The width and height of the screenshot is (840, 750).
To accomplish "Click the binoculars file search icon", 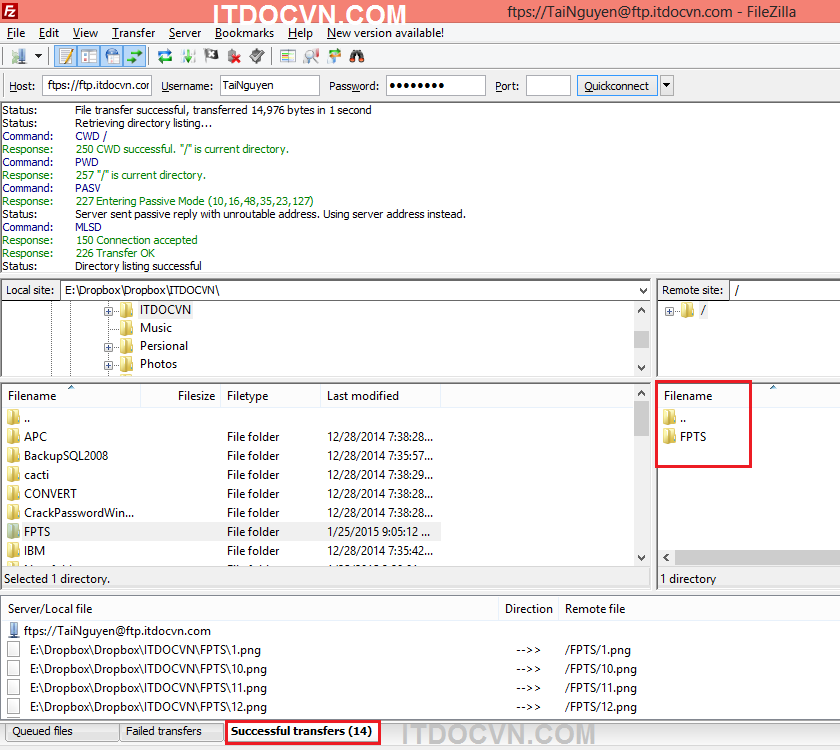I will tap(357, 56).
